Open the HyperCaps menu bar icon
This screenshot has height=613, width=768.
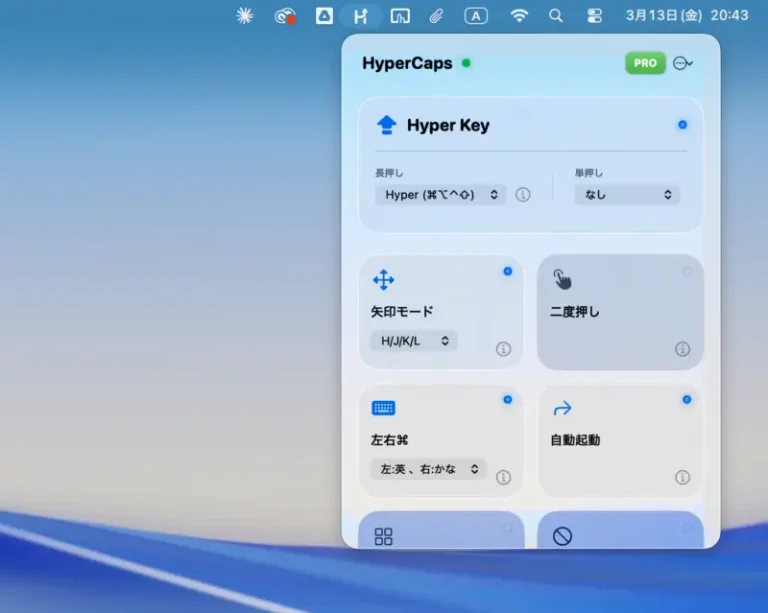(x=361, y=16)
